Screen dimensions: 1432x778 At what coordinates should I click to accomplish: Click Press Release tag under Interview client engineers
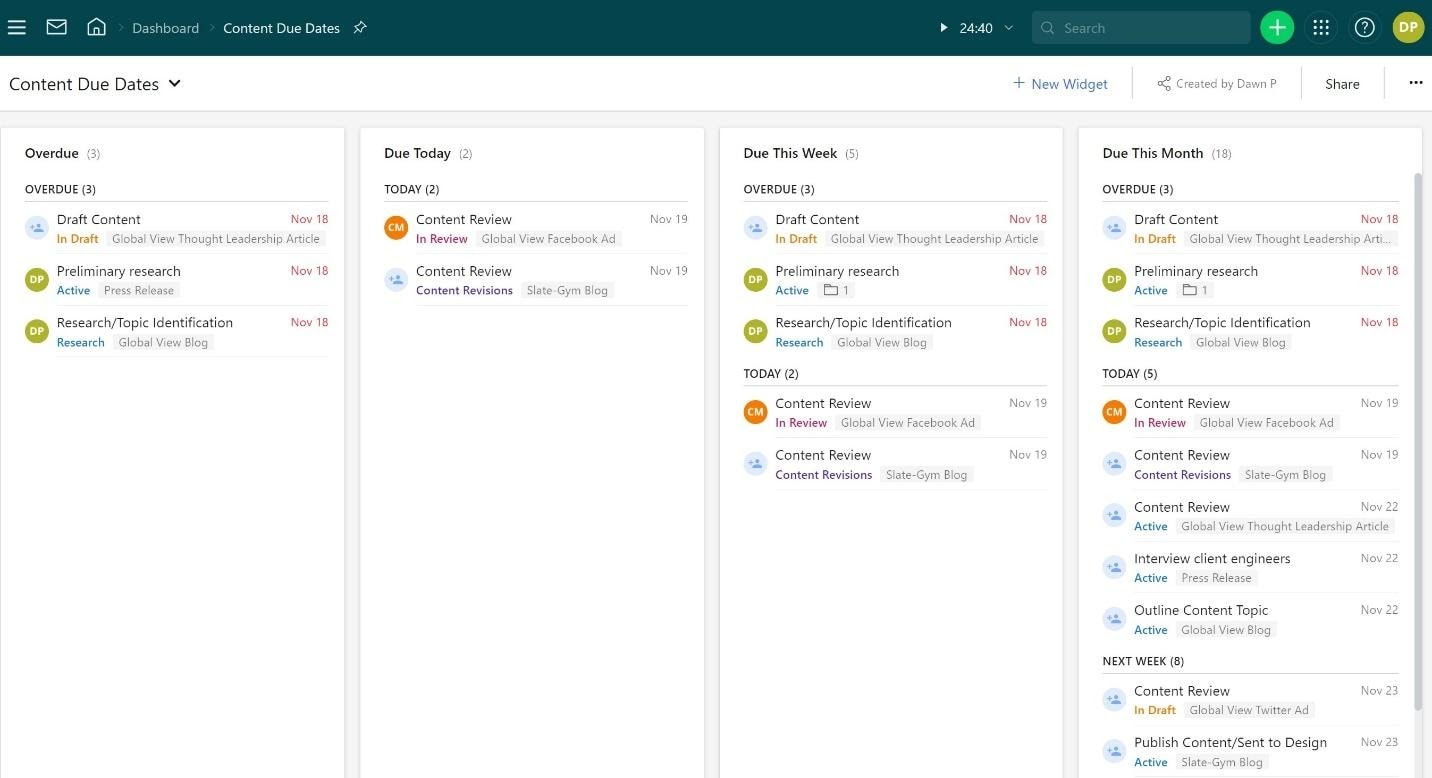[1216, 578]
